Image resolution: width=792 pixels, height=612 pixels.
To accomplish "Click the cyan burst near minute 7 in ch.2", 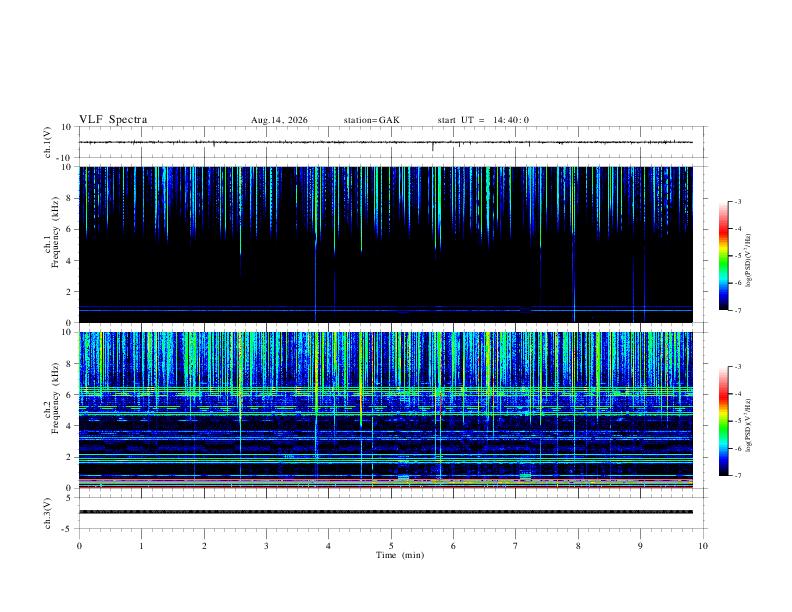I will (526, 476).
